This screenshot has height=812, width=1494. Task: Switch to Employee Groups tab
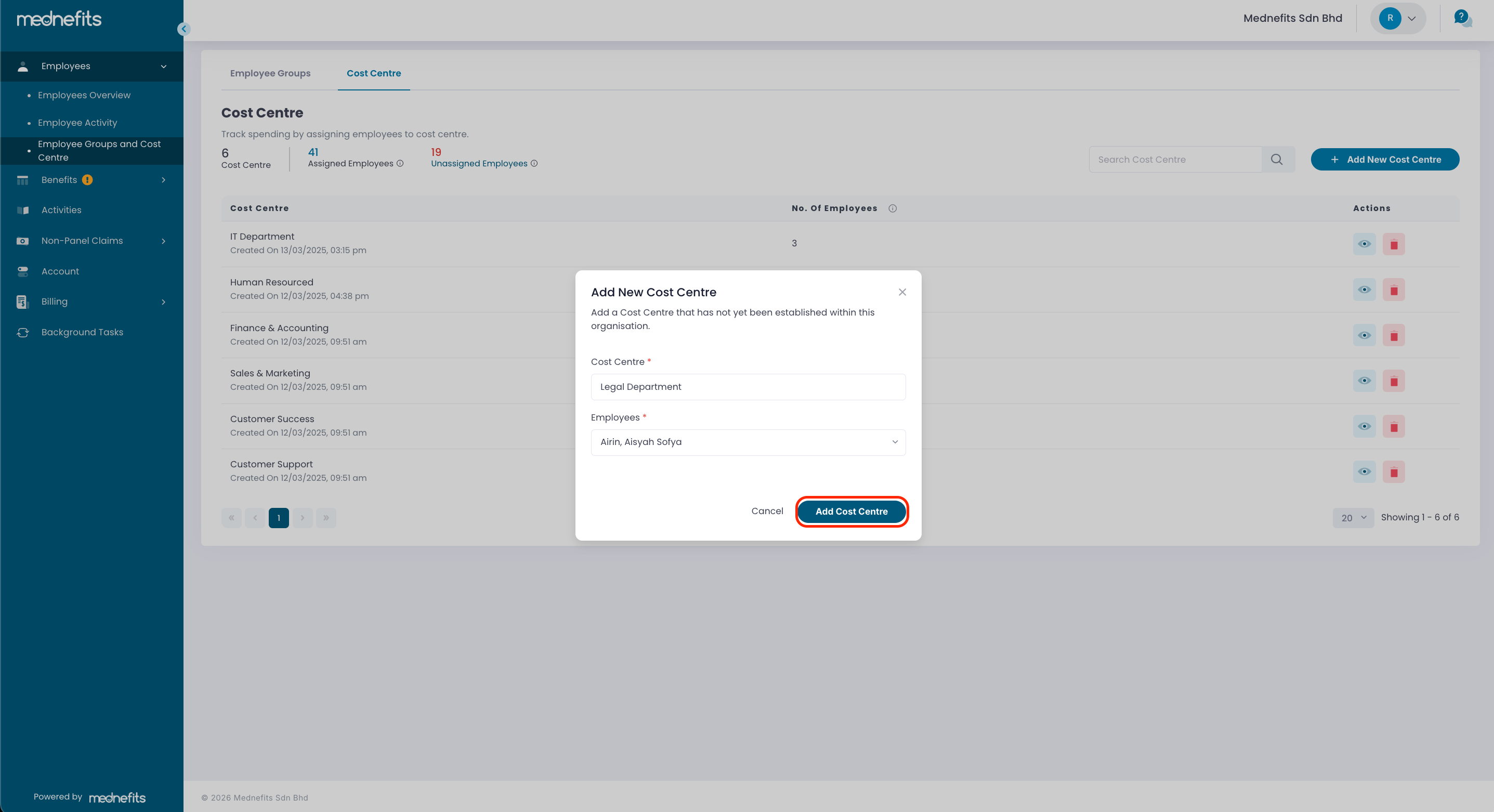pos(270,73)
